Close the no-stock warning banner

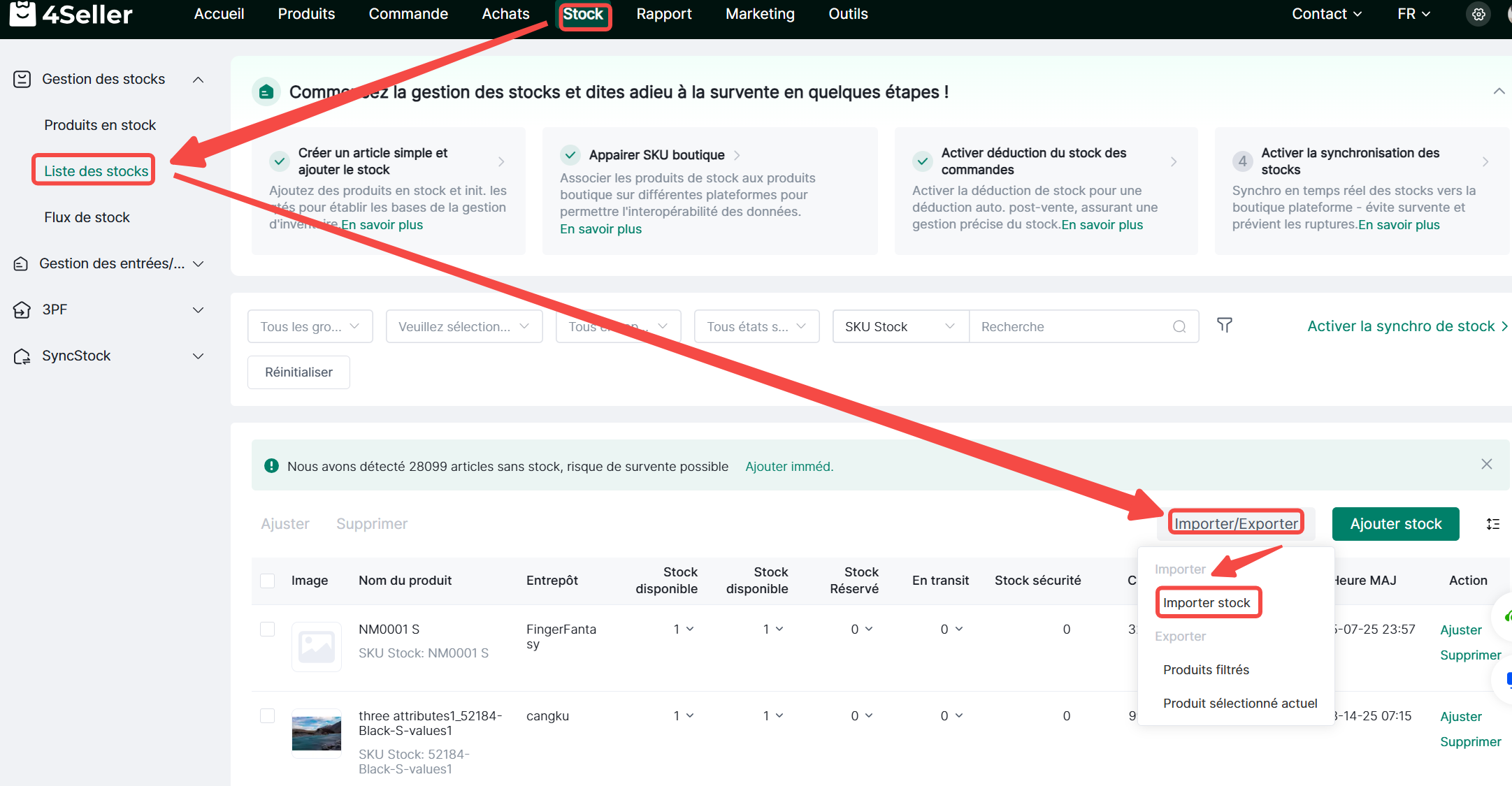coord(1486,465)
